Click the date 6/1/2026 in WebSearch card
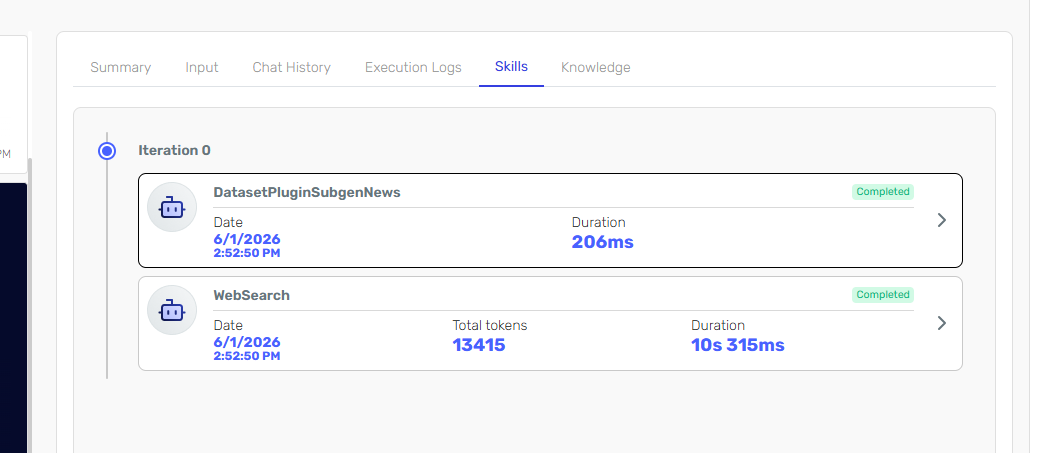The height and width of the screenshot is (453, 1044). (247, 342)
